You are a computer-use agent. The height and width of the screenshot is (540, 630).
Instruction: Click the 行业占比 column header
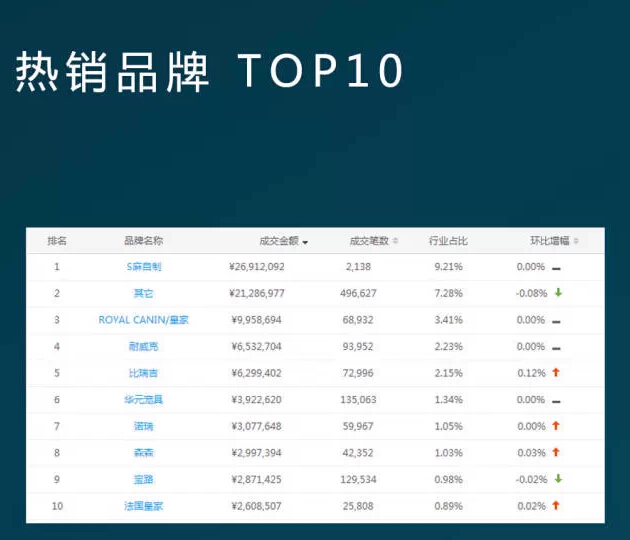pos(448,241)
